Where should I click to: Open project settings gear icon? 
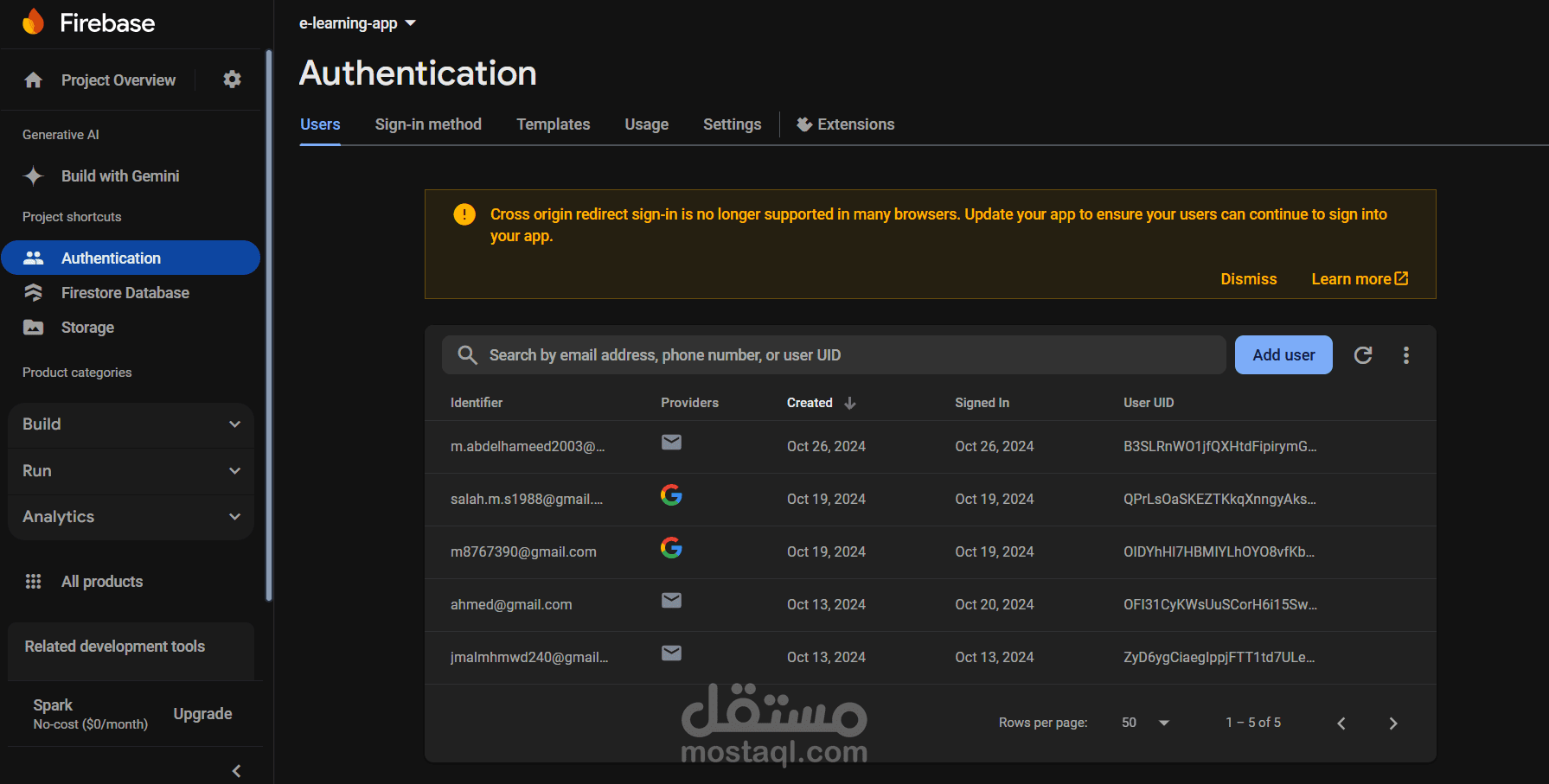[x=232, y=80]
